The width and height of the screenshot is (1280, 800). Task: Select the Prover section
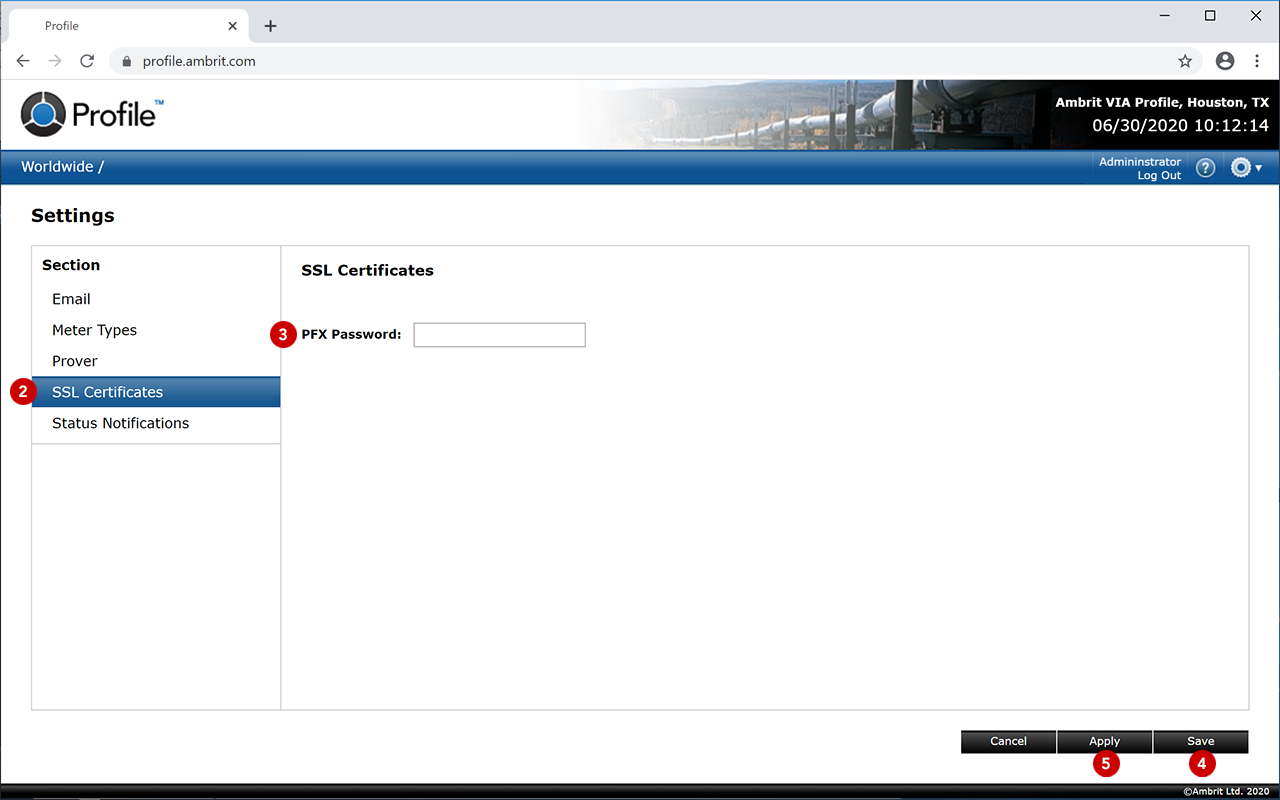[x=156, y=361]
